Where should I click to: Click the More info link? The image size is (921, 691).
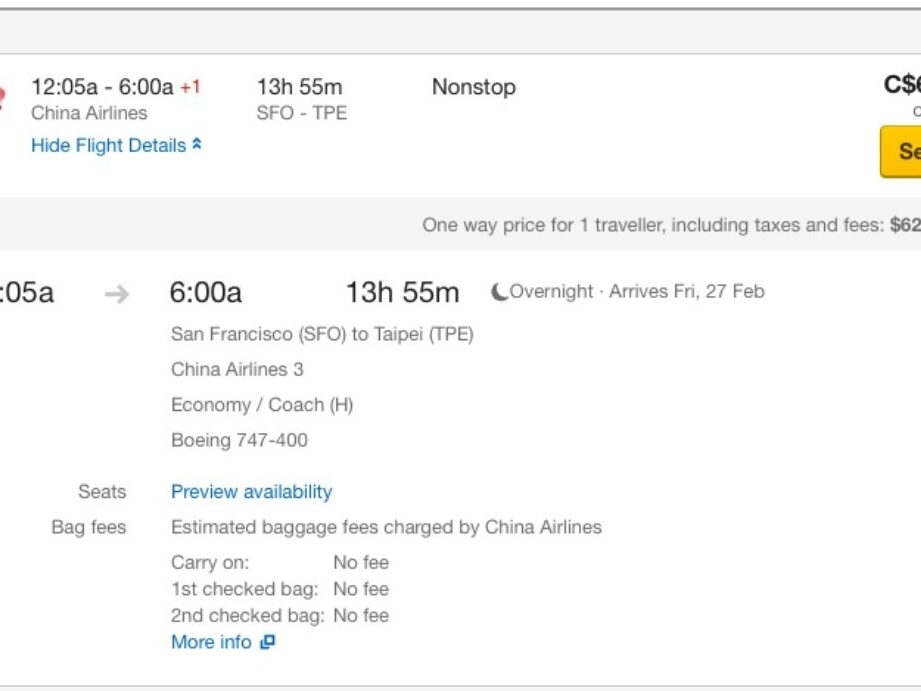click(211, 642)
